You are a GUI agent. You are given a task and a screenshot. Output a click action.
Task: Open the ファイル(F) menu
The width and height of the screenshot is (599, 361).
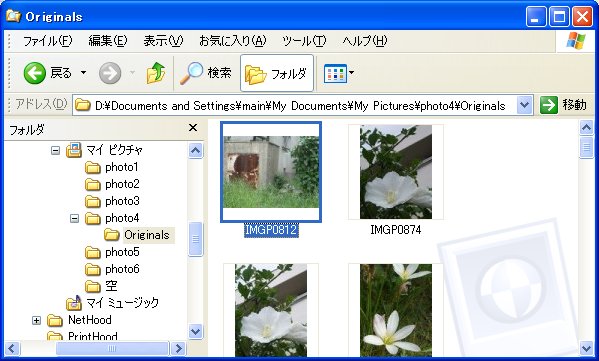click(47, 40)
